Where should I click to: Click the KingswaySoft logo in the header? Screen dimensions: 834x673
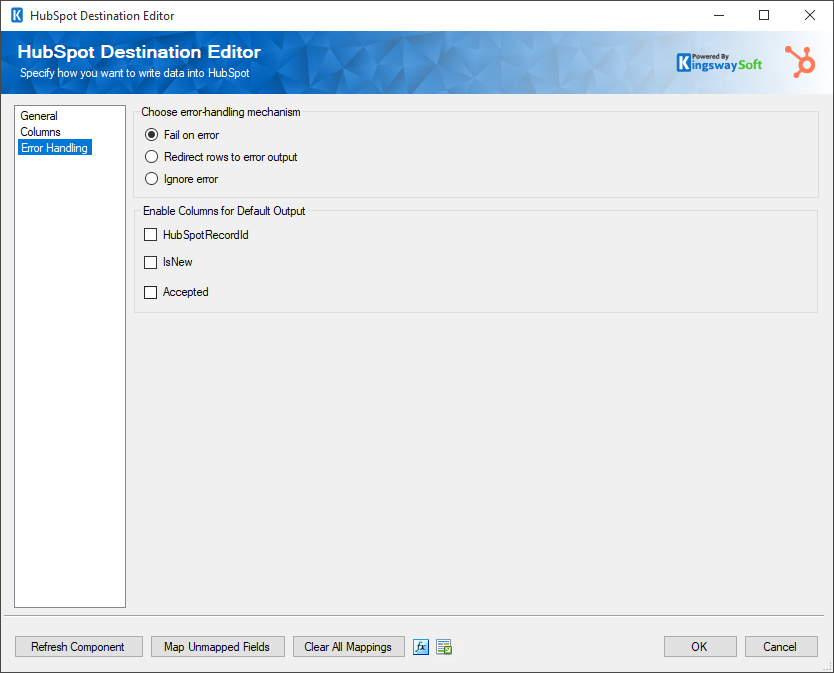[x=722, y=61]
